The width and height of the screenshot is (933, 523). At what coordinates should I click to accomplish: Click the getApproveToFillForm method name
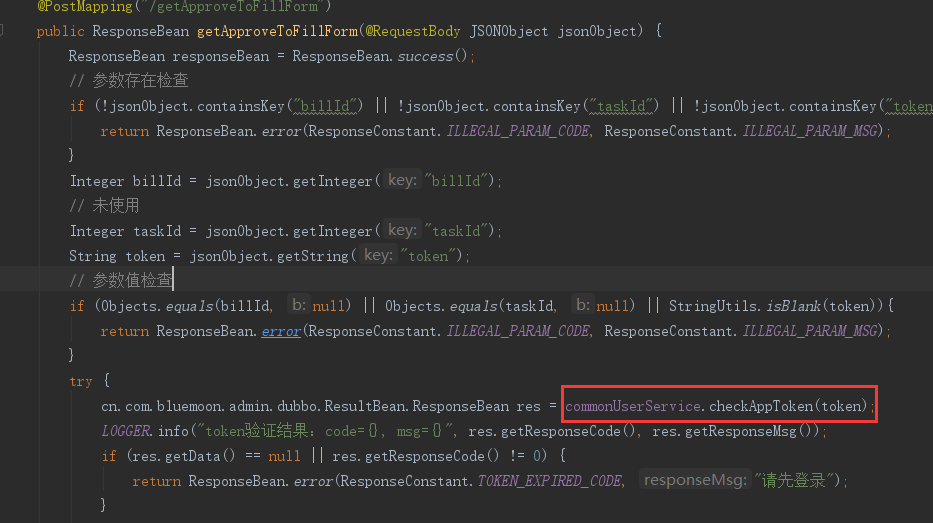pyautogui.click(x=277, y=31)
